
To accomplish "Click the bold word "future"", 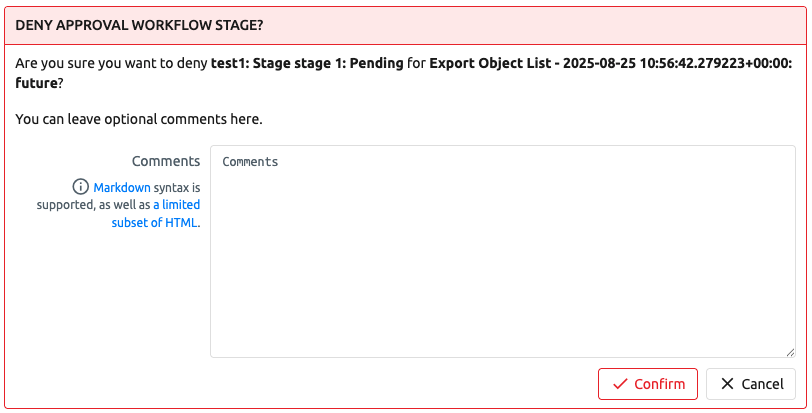I will click(x=37, y=82).
